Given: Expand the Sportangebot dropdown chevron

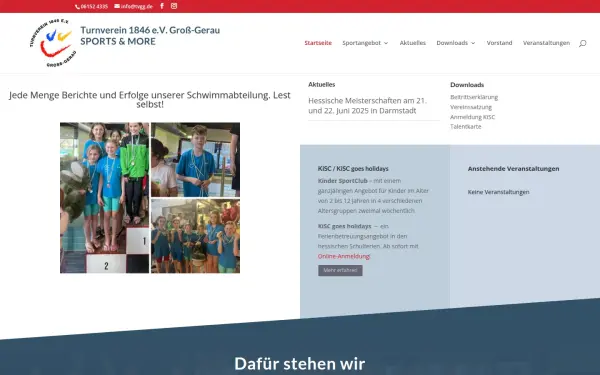Looking at the screenshot, I should coord(386,43).
